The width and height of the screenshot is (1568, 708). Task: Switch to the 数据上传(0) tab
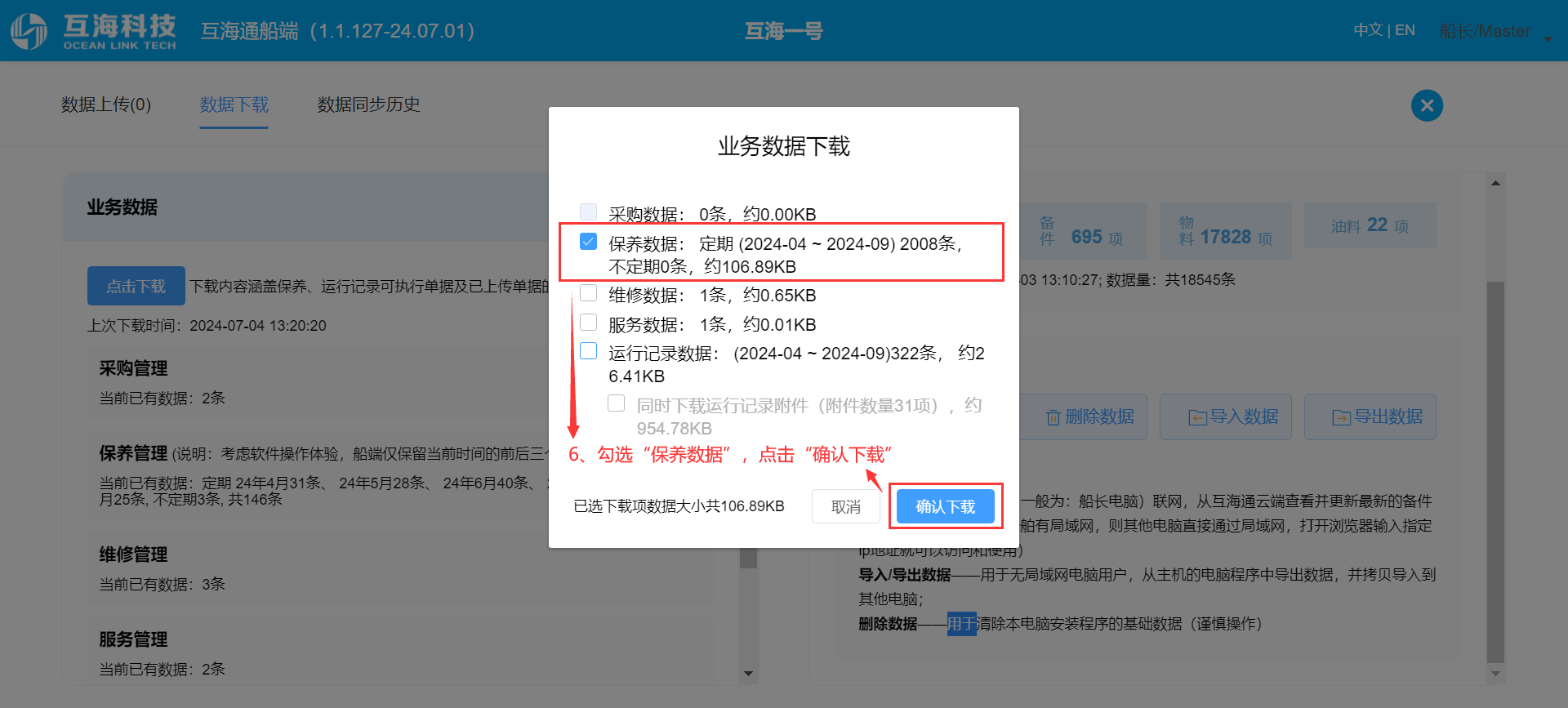(106, 105)
